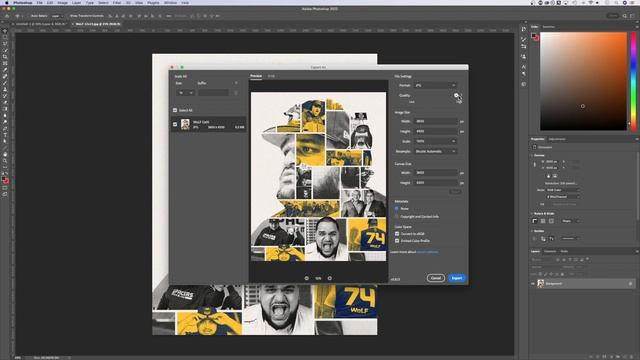Click the grid icon in Rulers & Grids
The image size is (640, 360).
click(x=543, y=221)
